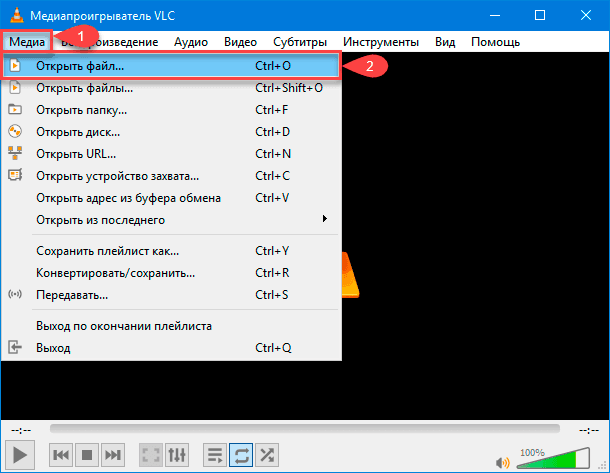Click the folder icon for Открыть папку
Image resolution: width=610 pixels, height=473 pixels.
coord(15,109)
